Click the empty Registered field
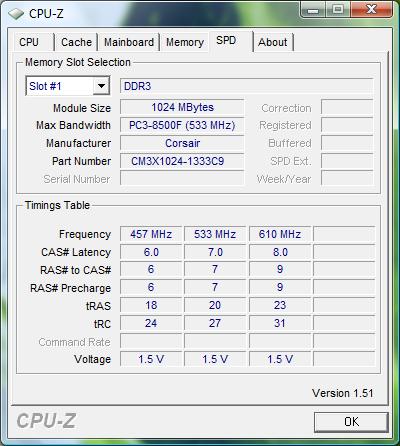400x446 pixels. pos(347,125)
